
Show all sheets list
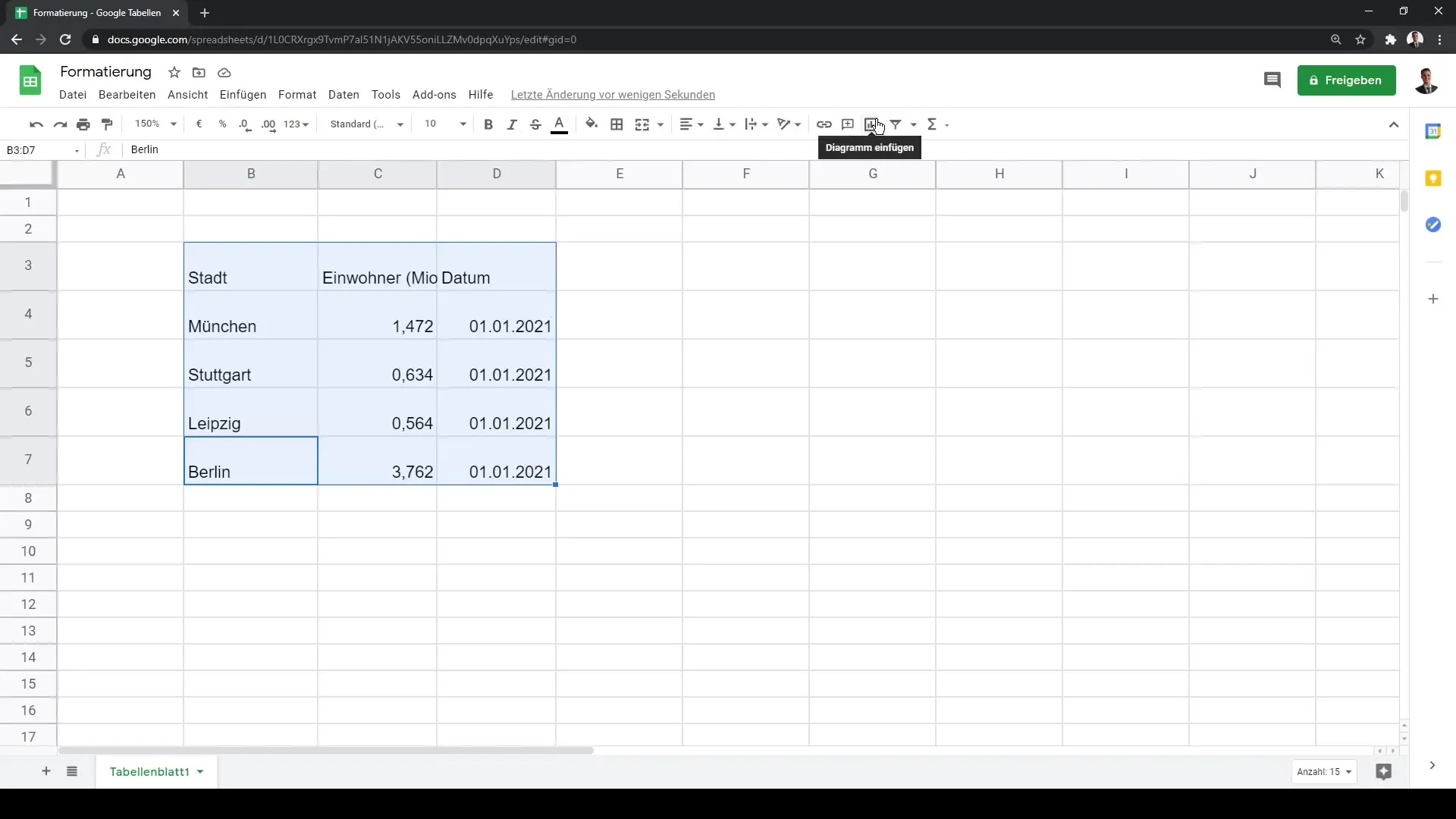72,771
